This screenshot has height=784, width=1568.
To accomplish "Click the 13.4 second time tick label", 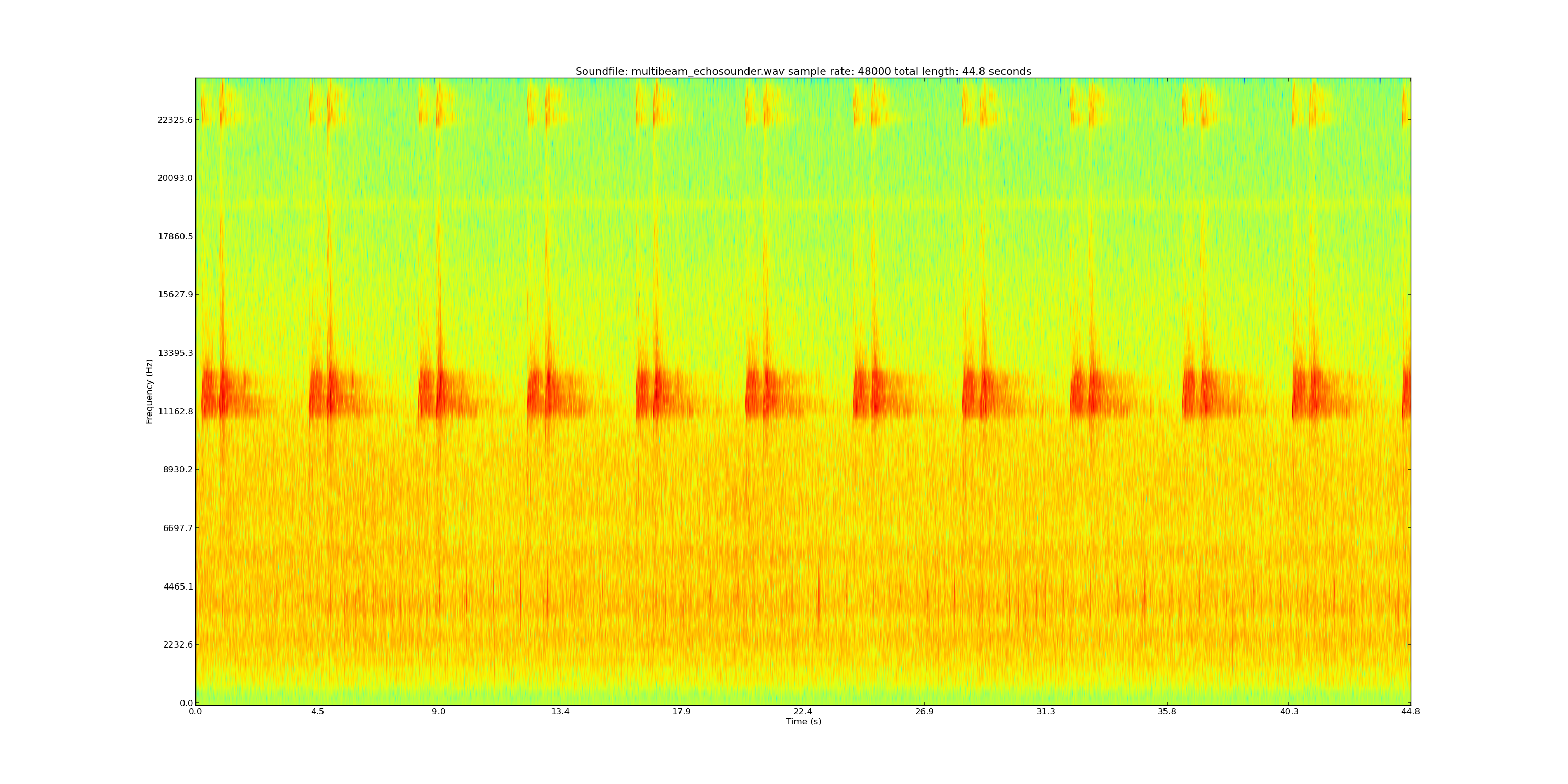I will (560, 711).
